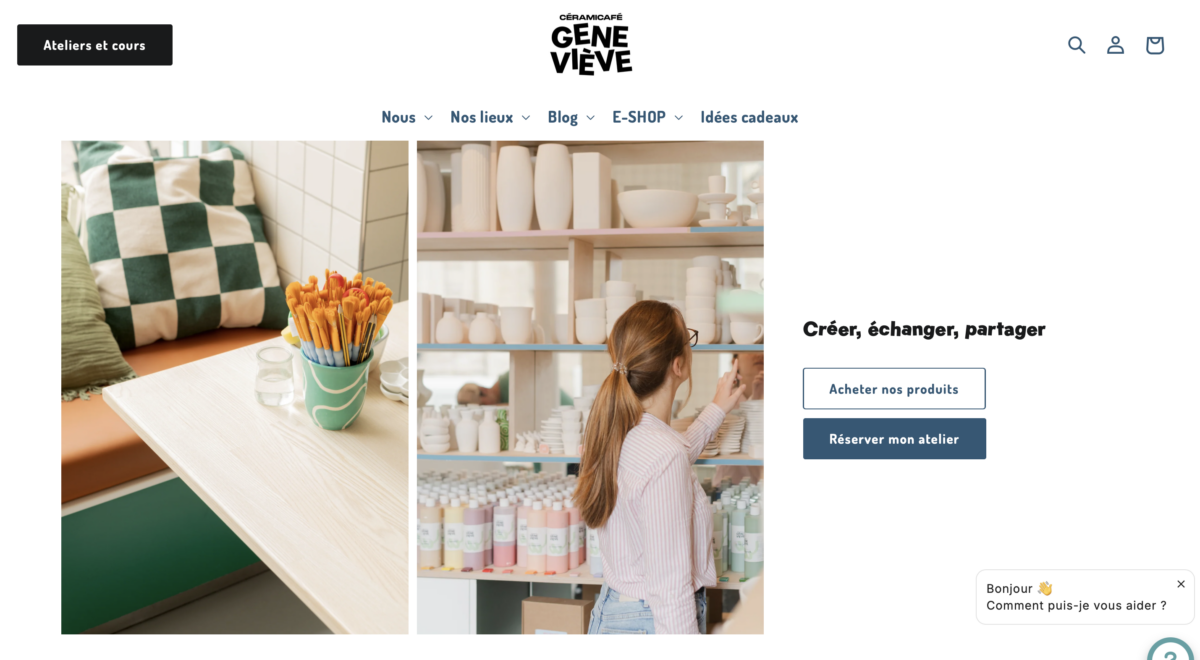This screenshot has width=1200, height=660.
Task: Click the chevron next to Nous
Action: pos(428,118)
